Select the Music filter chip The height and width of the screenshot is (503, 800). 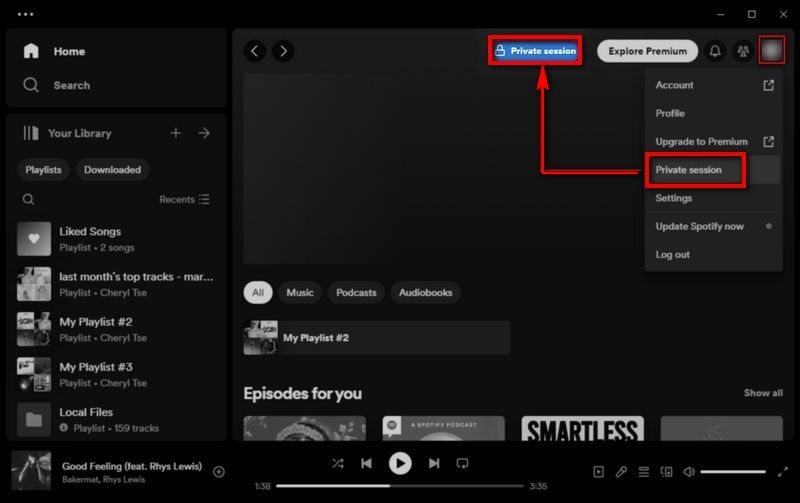click(x=300, y=293)
